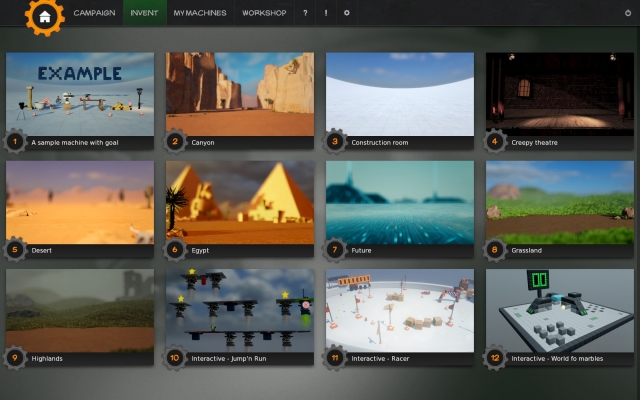Viewport: 640px width, 400px height.
Task: Pick the Future level thumbnail
Action: [x=400, y=201]
